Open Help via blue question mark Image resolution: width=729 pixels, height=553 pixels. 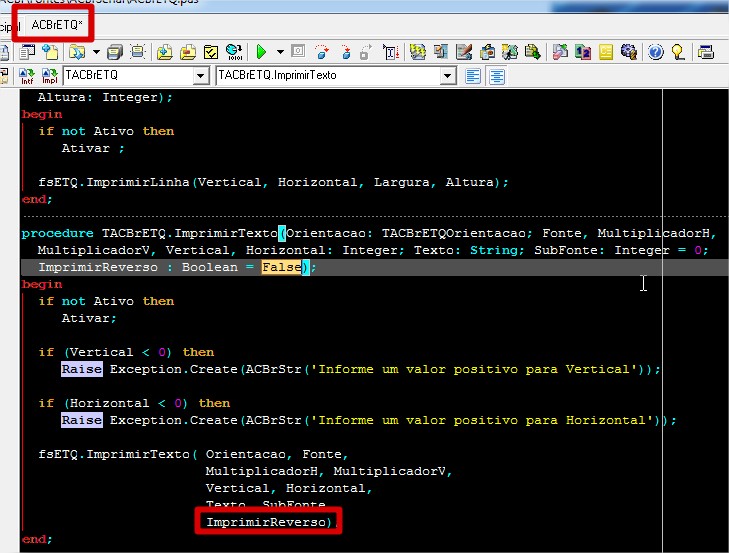656,52
